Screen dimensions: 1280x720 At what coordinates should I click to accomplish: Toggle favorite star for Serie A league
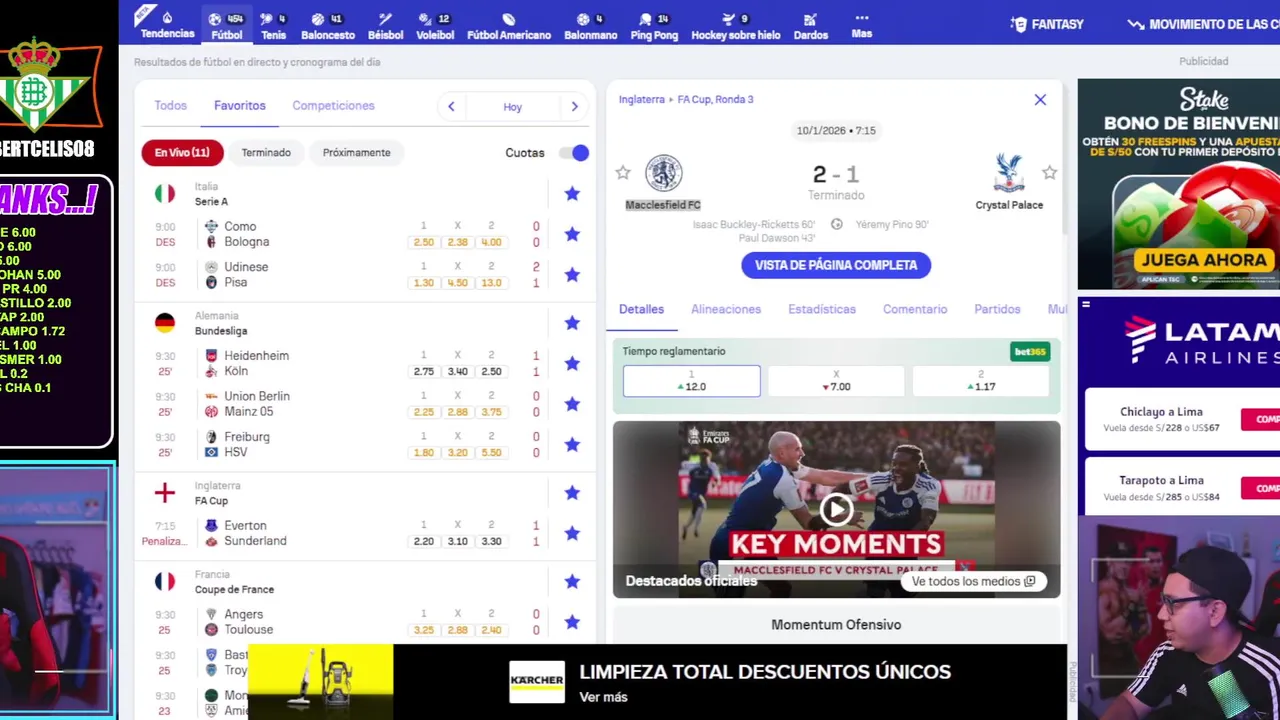point(572,194)
